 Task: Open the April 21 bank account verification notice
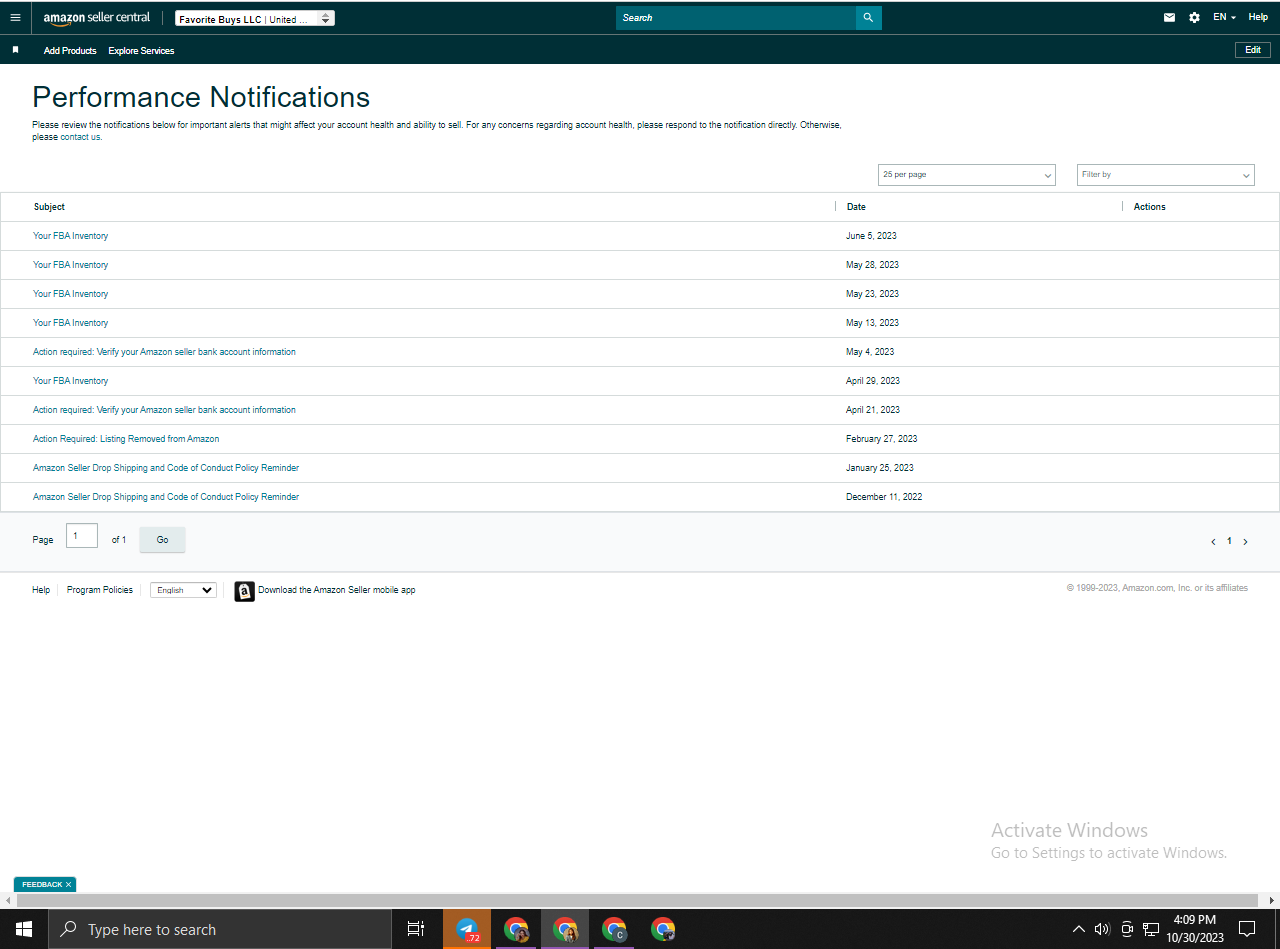(x=164, y=410)
